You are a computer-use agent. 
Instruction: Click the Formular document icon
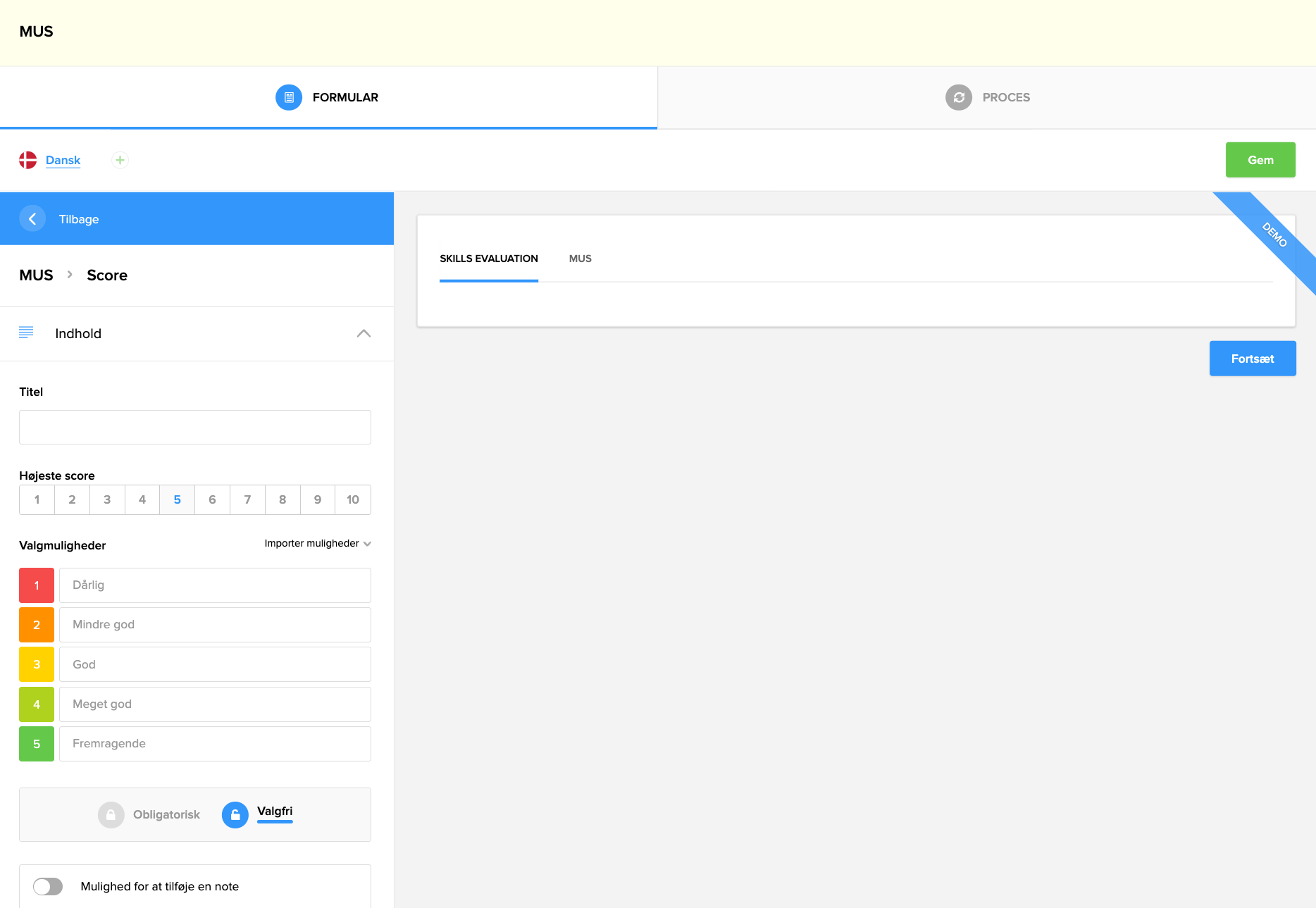coord(288,97)
